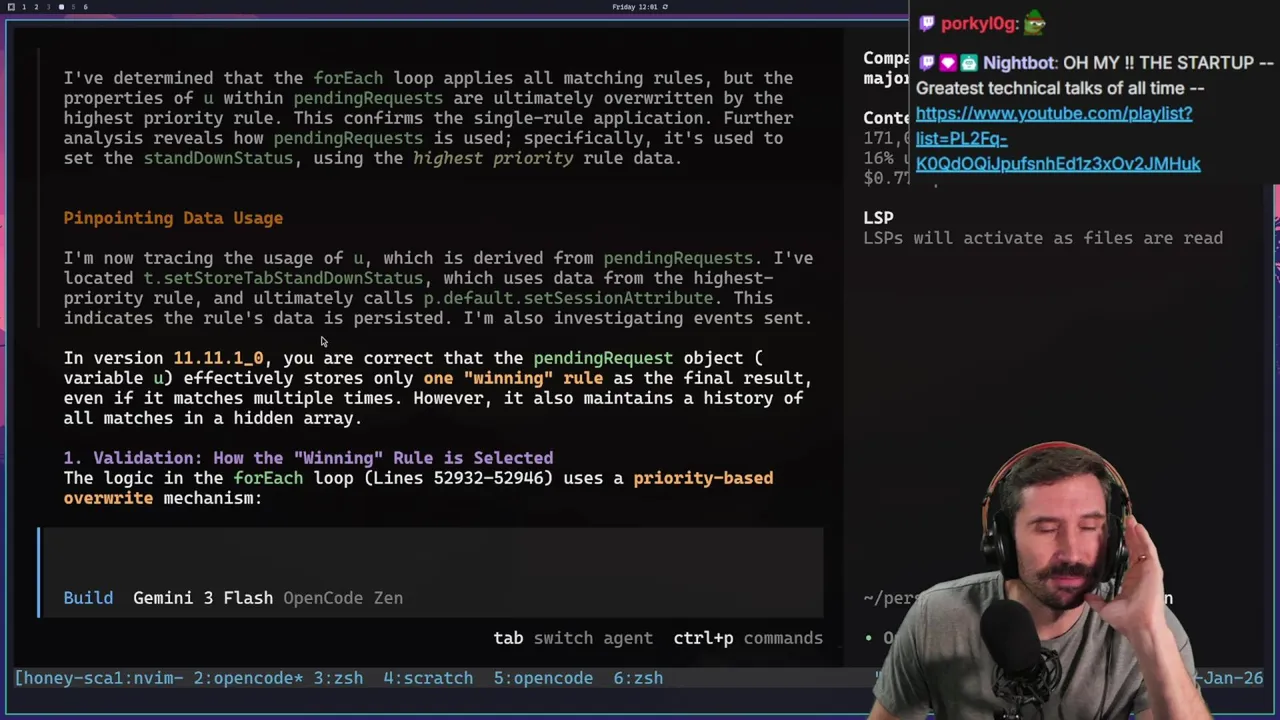Click the refresh icon beside the clock

665,7
